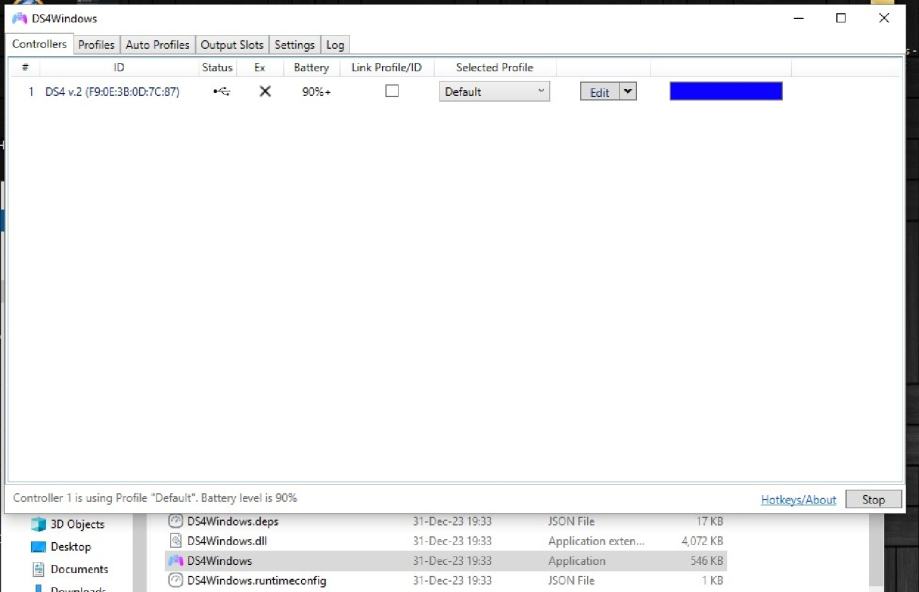Click the Battery column header
919x592 pixels.
pos(311,67)
